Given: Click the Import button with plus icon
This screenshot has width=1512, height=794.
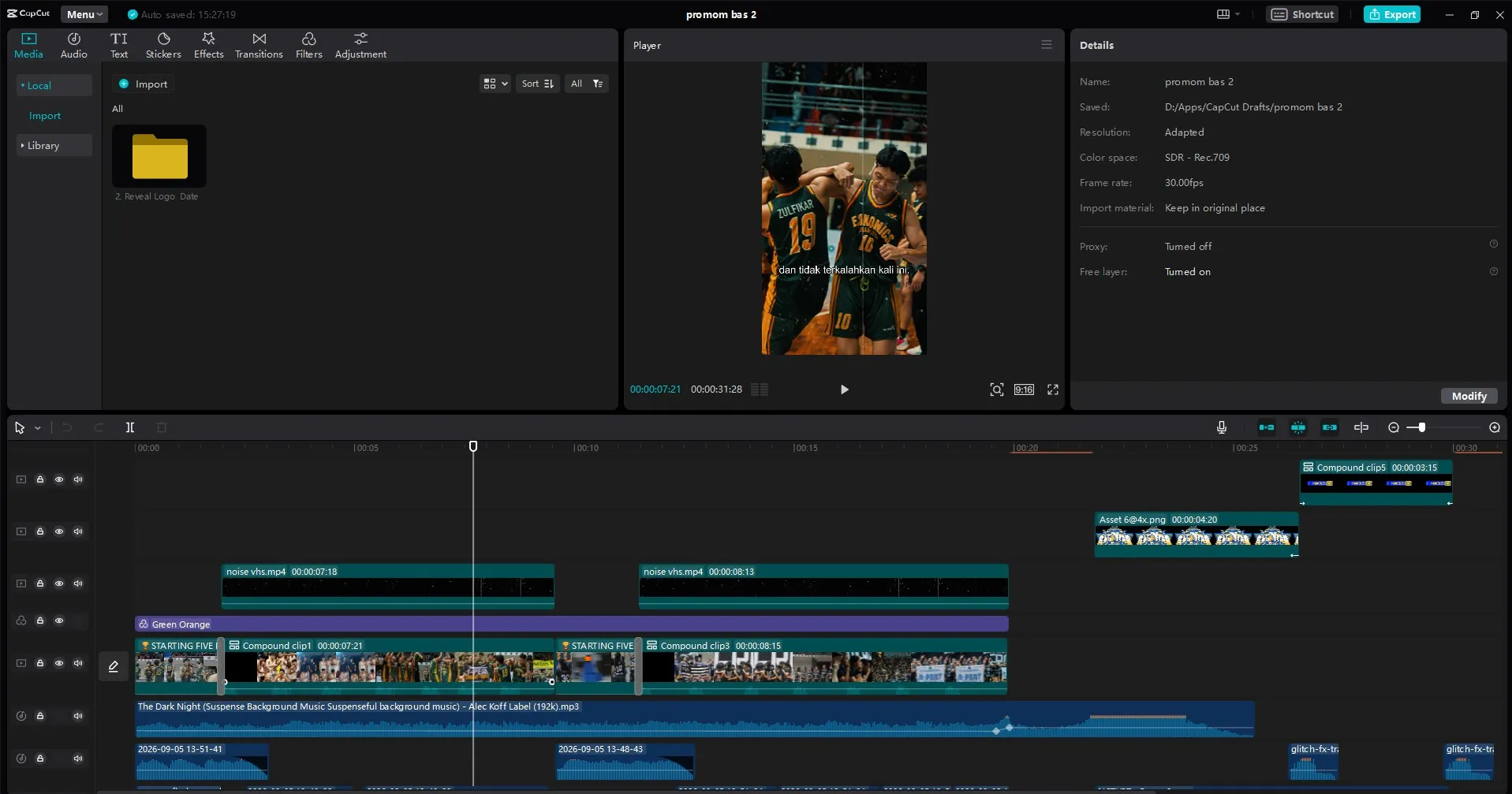Looking at the screenshot, I should point(143,84).
